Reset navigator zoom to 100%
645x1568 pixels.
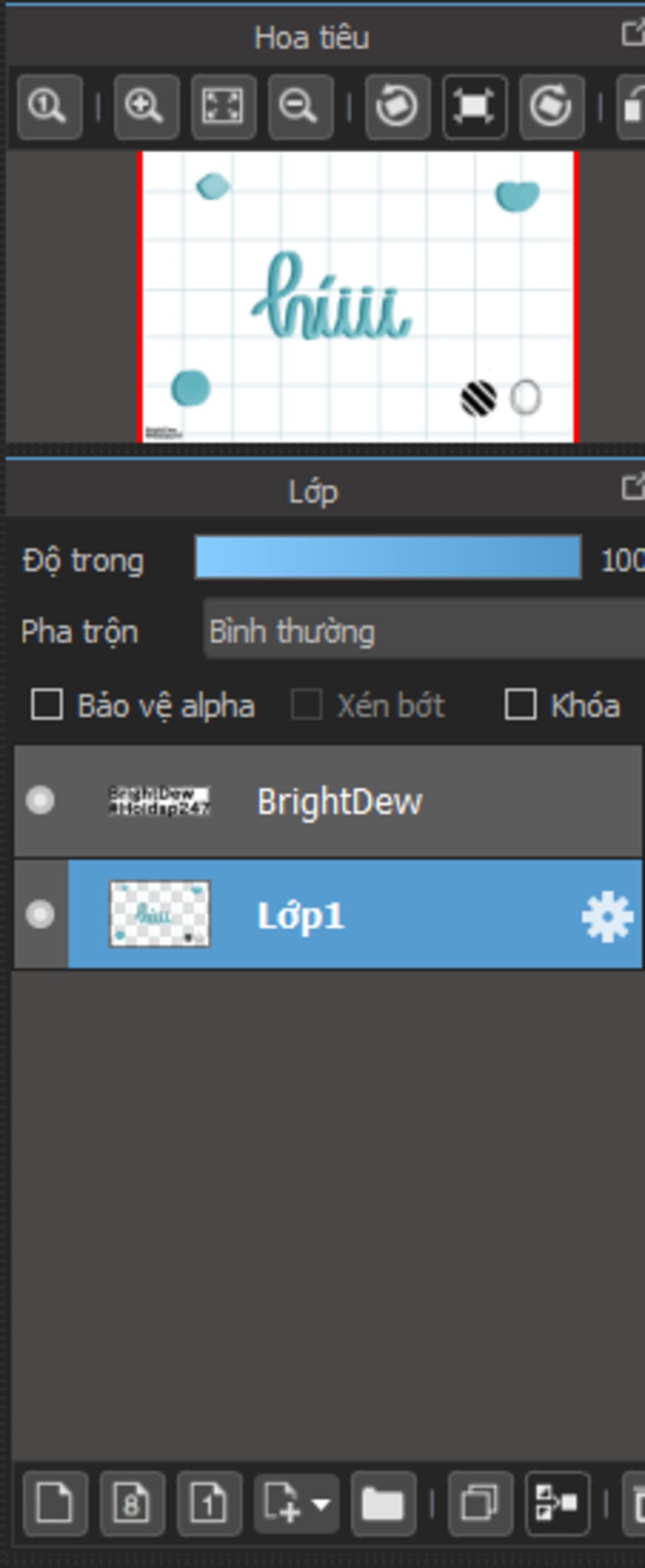(50, 107)
